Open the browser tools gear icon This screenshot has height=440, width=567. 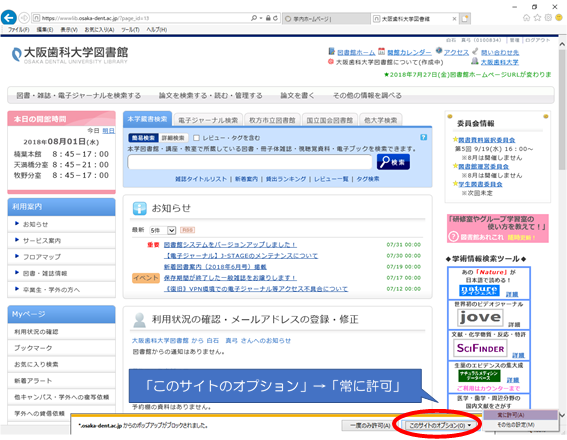548,18
